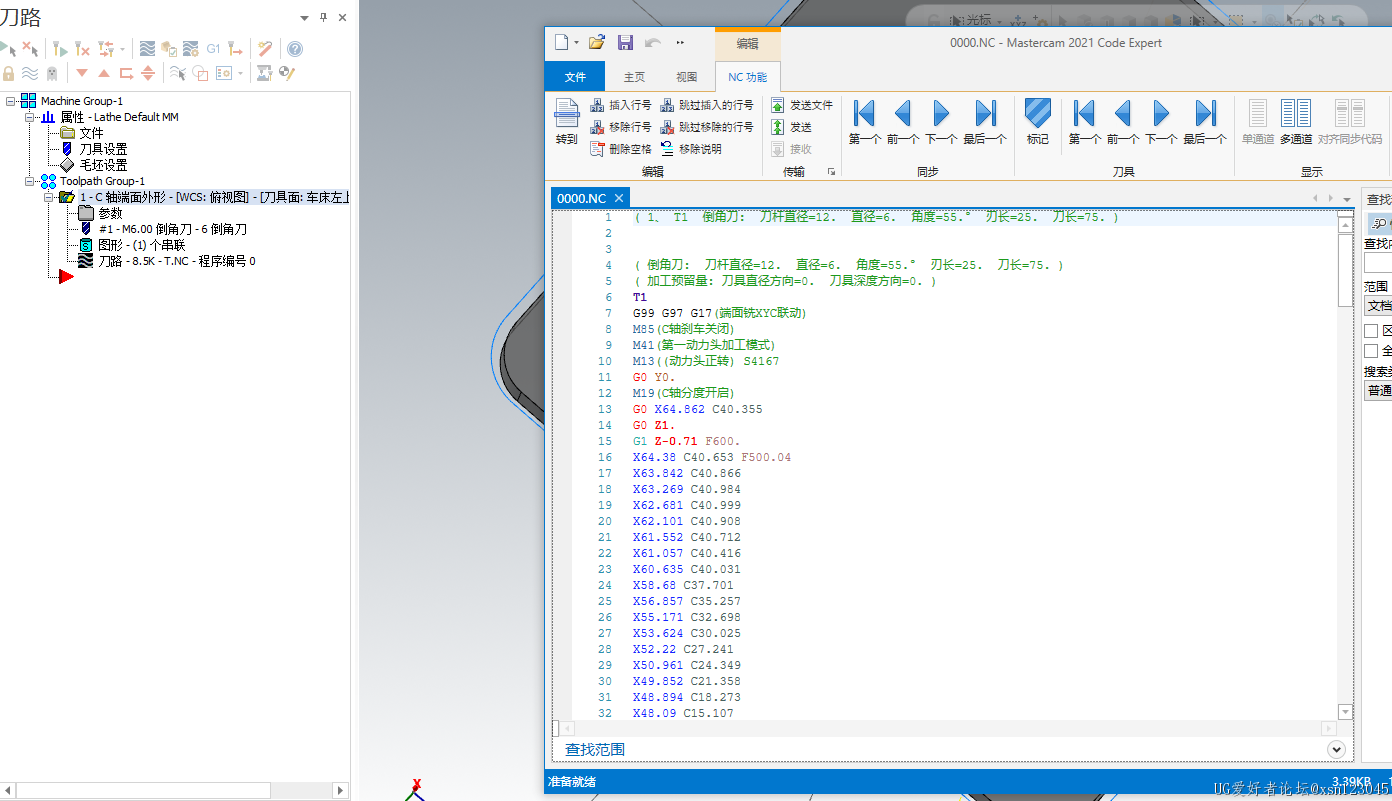Image resolution: width=1392 pixels, height=801 pixels.
Task: Click the red down-triangle move insert arrow icon
Action: point(82,73)
